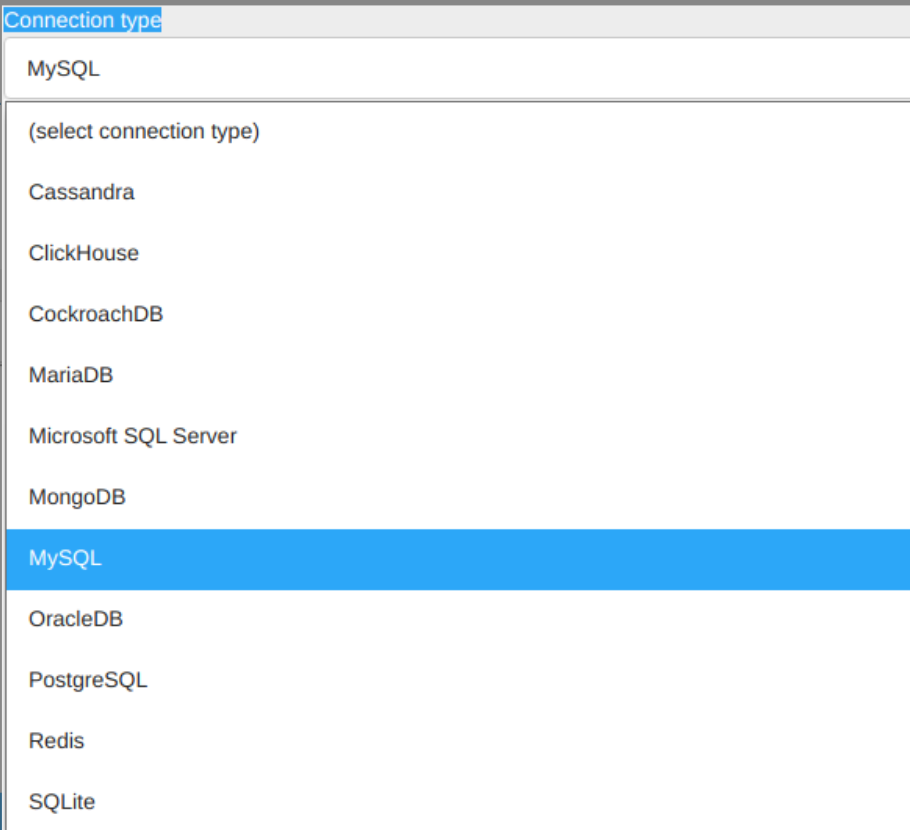
Task: Select the '(select connection type)' placeholder option
Action: pos(458,132)
